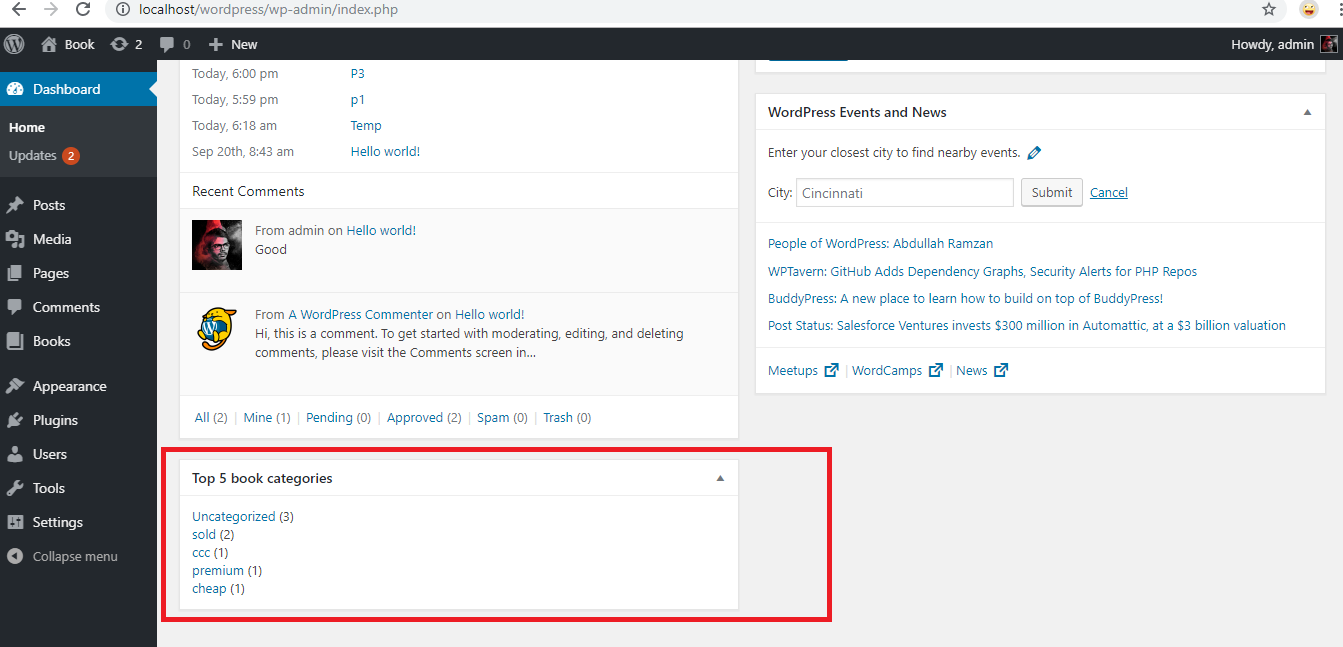Viewport: 1343px width, 647px height.
Task: Open Meetups via external link icon
Action: click(x=832, y=369)
